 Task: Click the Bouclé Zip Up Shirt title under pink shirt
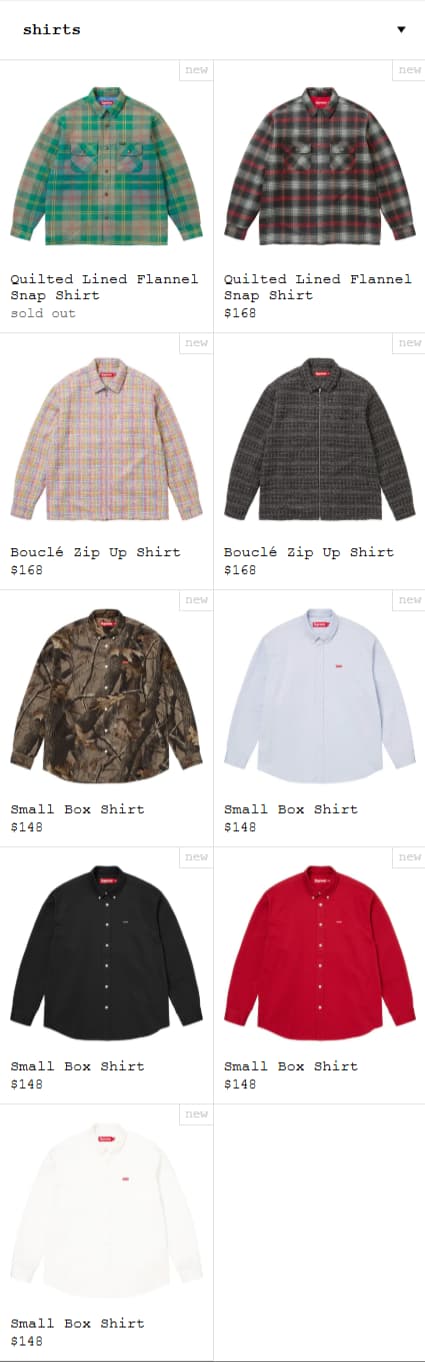click(96, 552)
